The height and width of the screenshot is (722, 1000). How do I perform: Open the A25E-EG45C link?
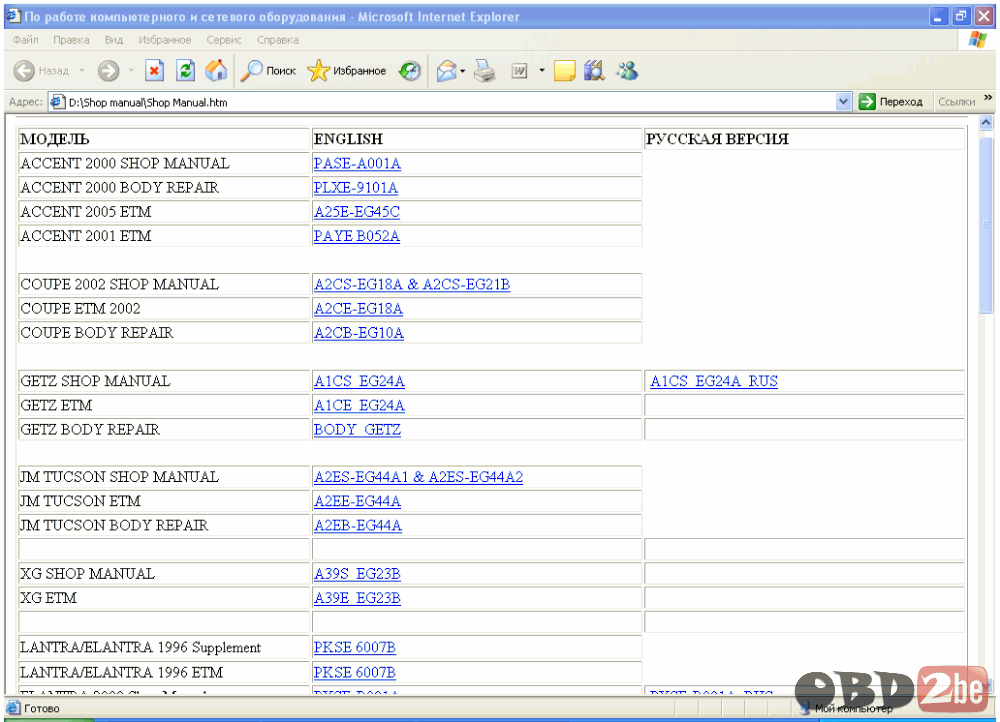[x=357, y=212]
